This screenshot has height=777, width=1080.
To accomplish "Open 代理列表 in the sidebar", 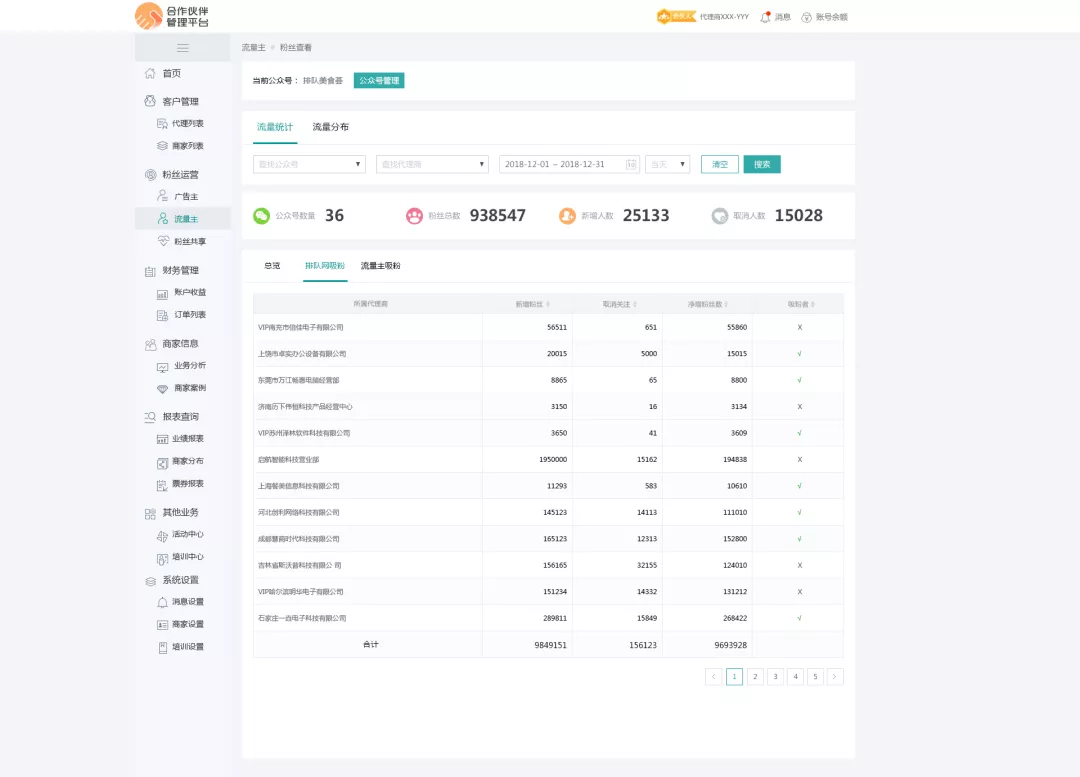I will pos(187,124).
